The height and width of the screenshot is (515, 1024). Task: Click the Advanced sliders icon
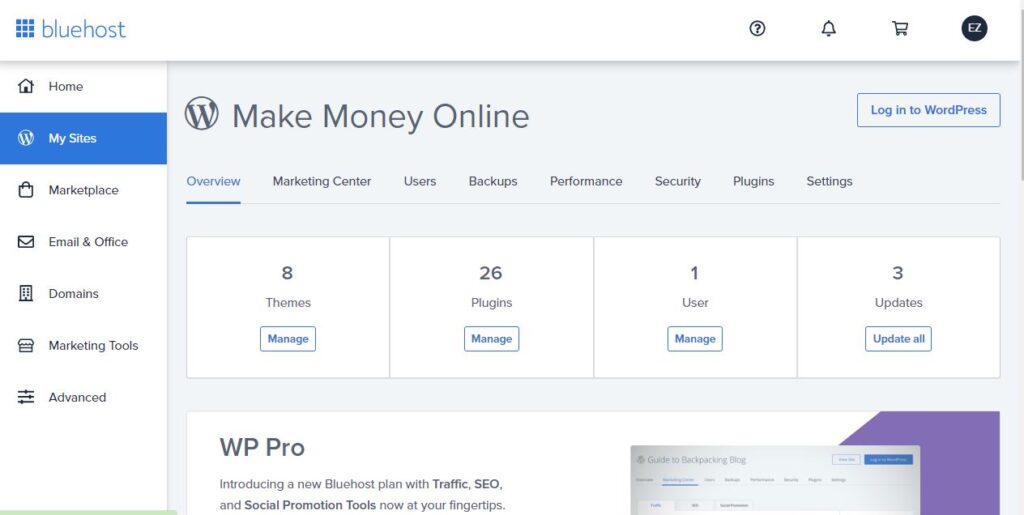click(x=25, y=397)
